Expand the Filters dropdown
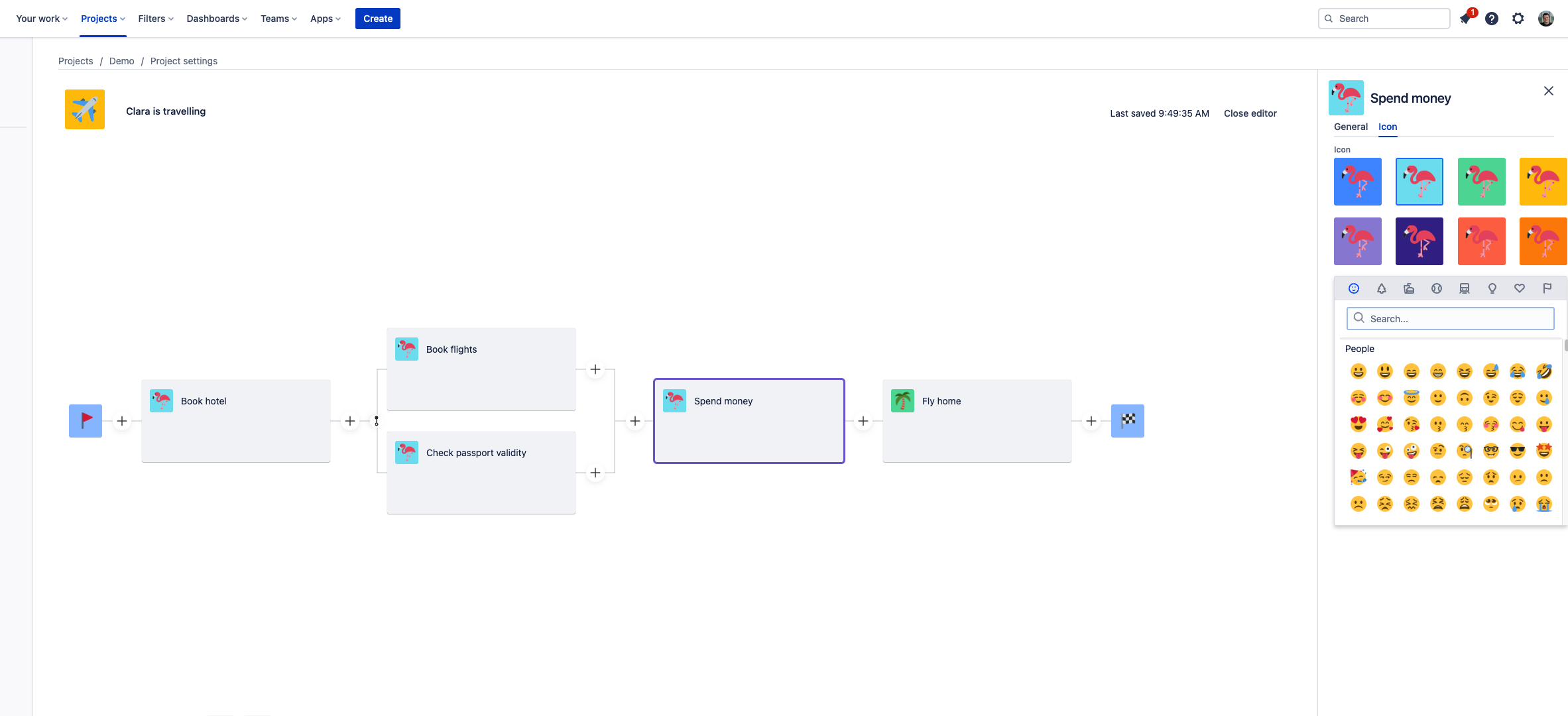The image size is (1568, 716). 154,18
